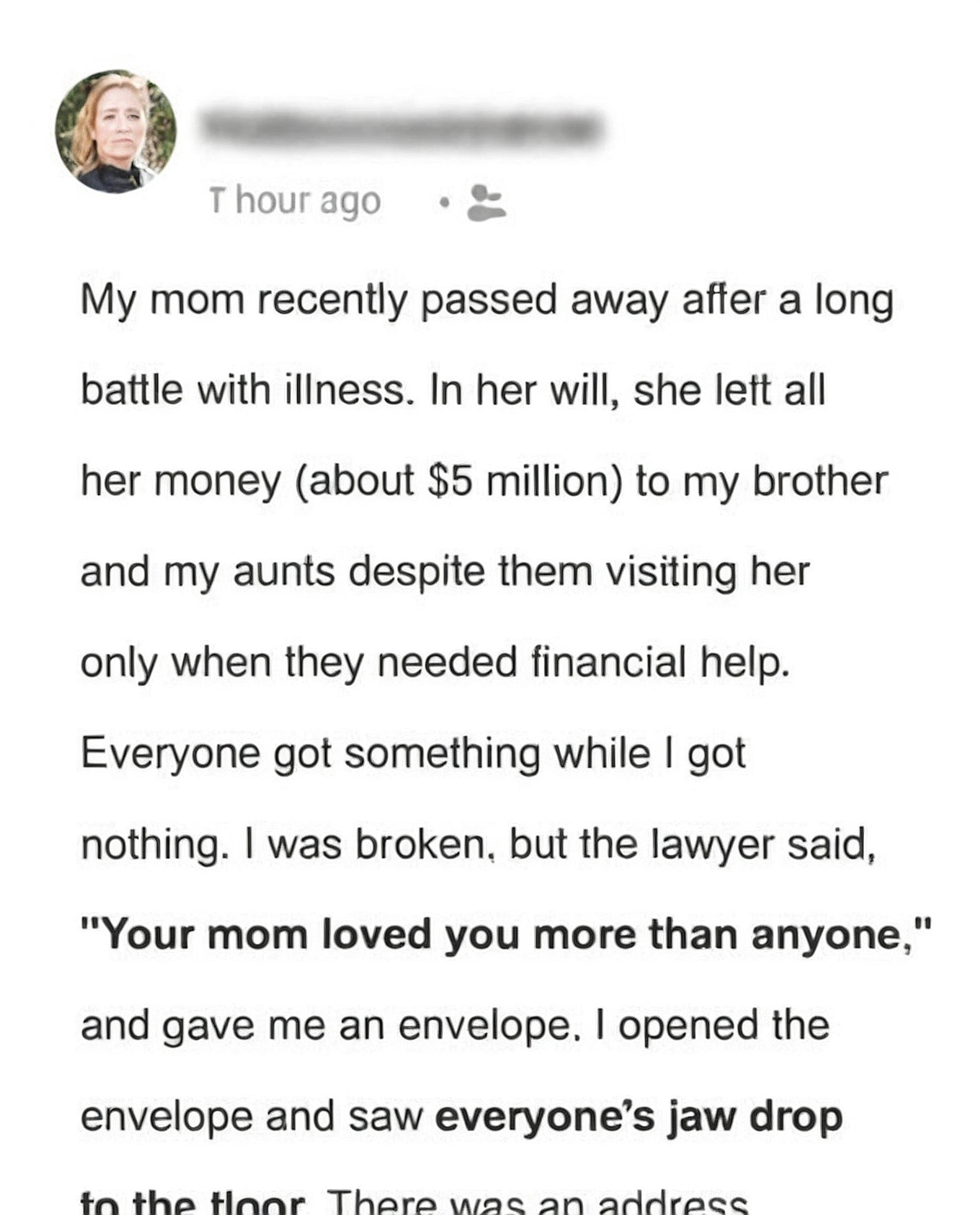Click the bold text "to the floor"
The height and width of the screenshot is (1215, 980).
(193, 1203)
